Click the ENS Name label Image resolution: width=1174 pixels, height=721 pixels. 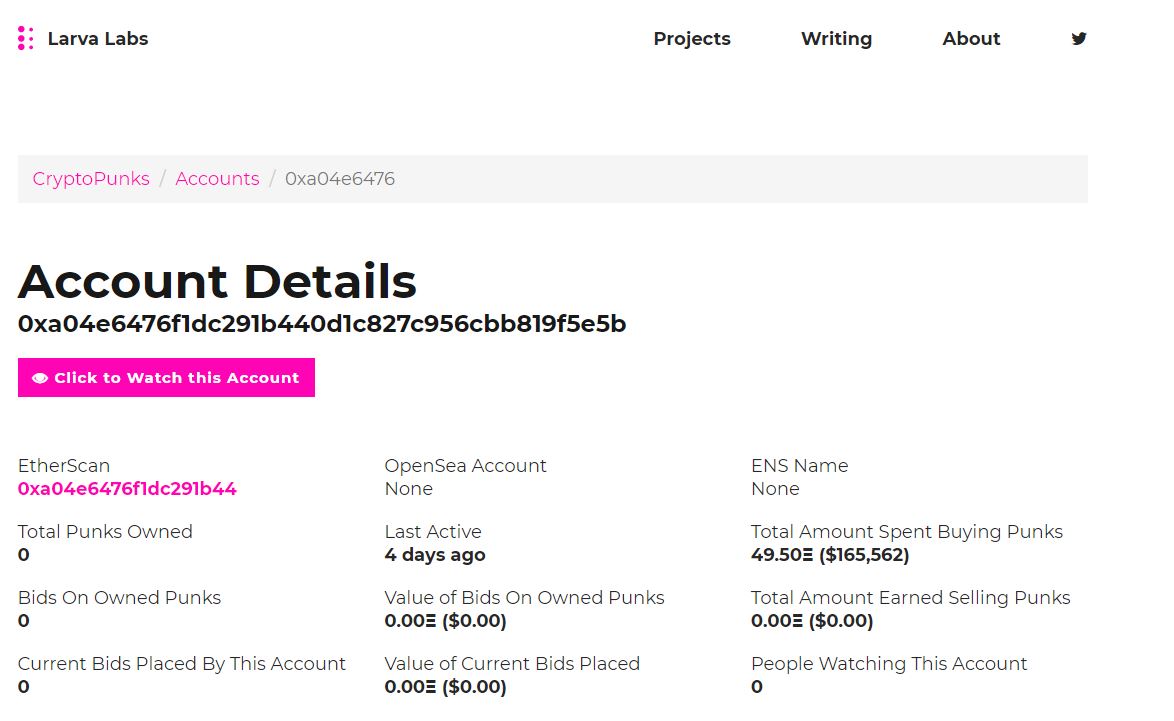799,466
